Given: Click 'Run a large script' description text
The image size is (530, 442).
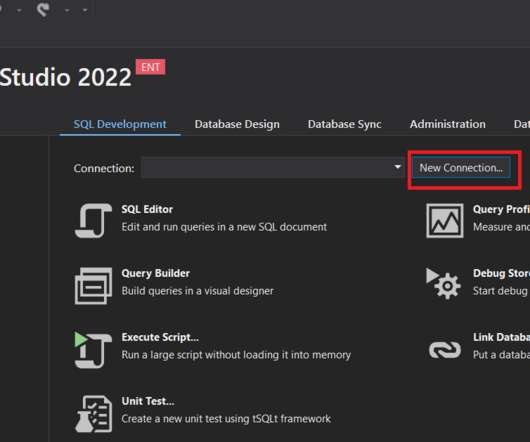Looking at the screenshot, I should tap(236, 355).
